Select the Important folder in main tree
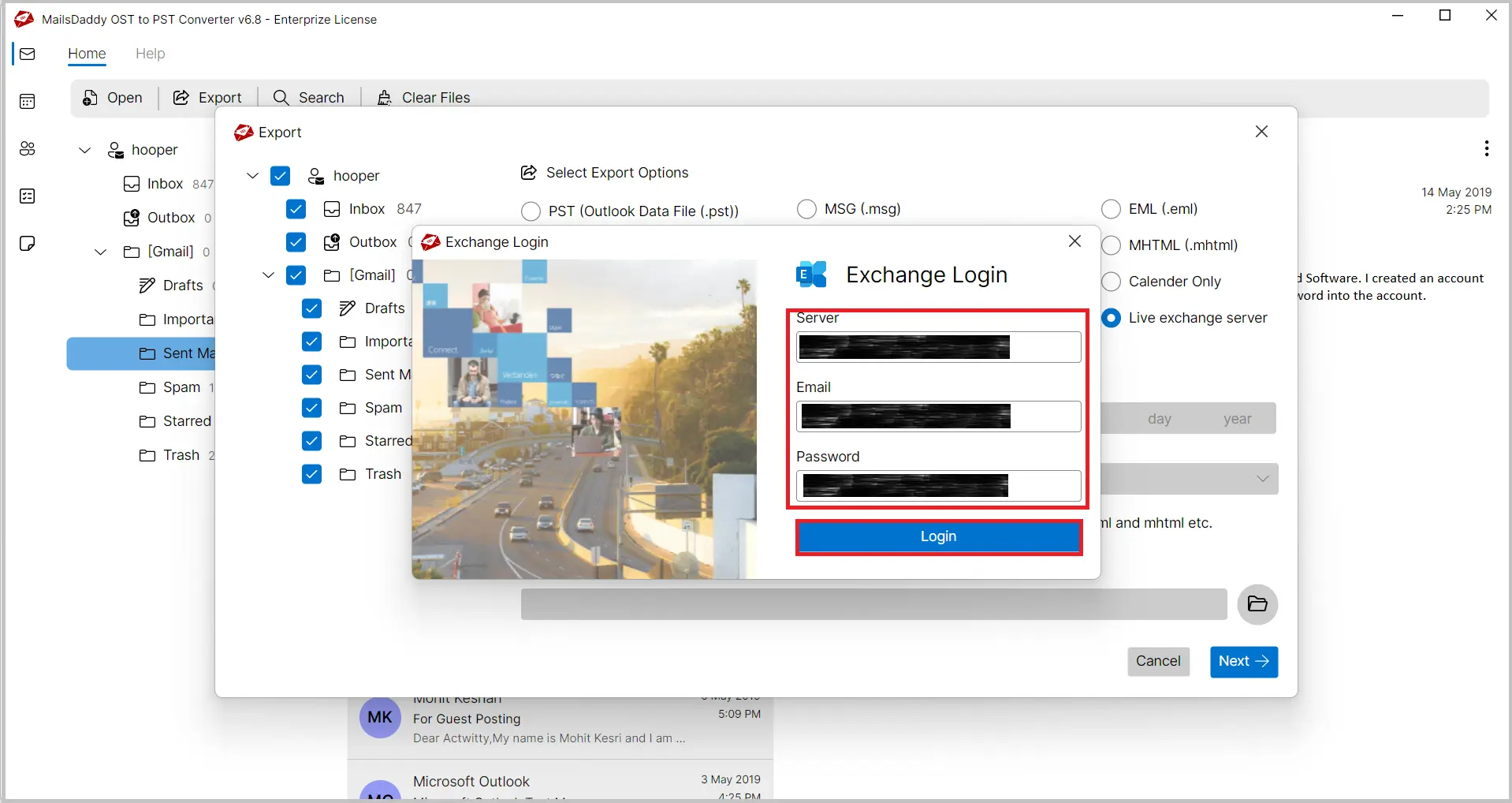This screenshot has width=1512, height=803. click(x=177, y=319)
